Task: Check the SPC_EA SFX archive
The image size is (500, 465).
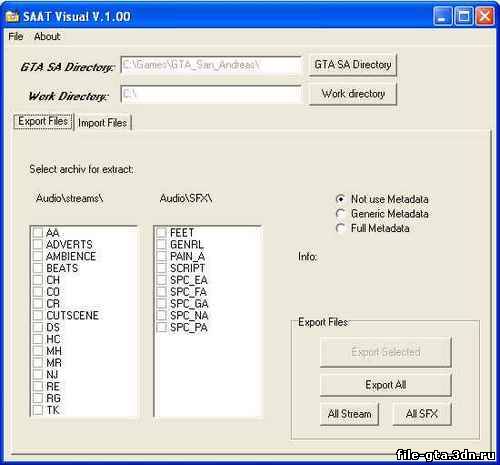Action: click(x=162, y=280)
